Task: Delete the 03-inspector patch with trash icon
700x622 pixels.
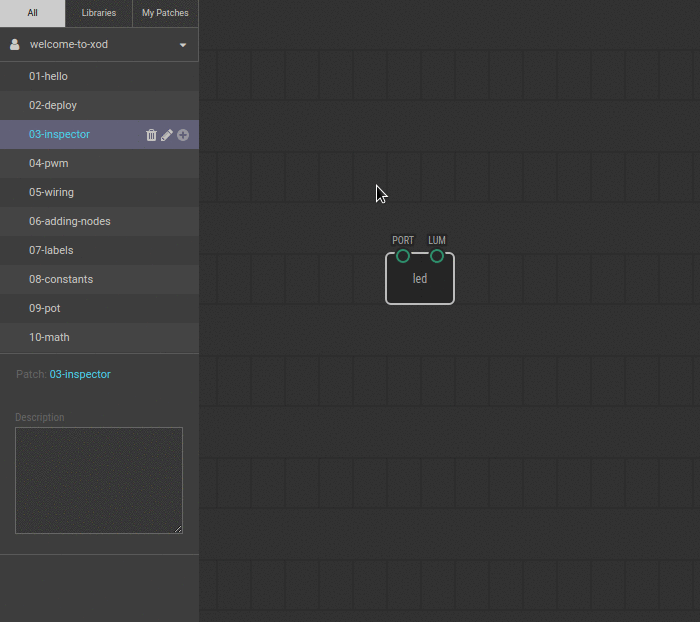Action: coord(151,135)
